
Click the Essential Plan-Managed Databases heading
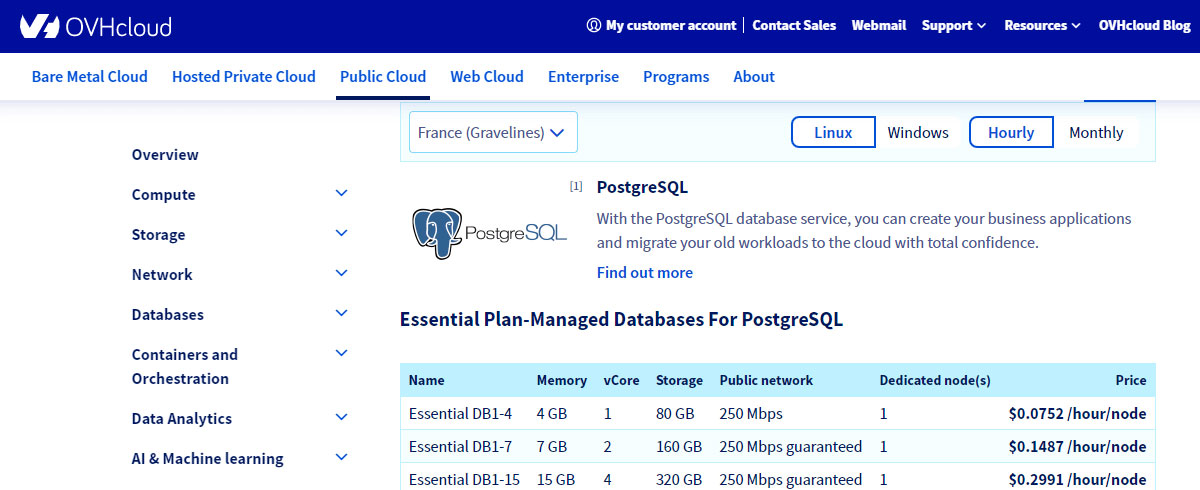pos(621,320)
